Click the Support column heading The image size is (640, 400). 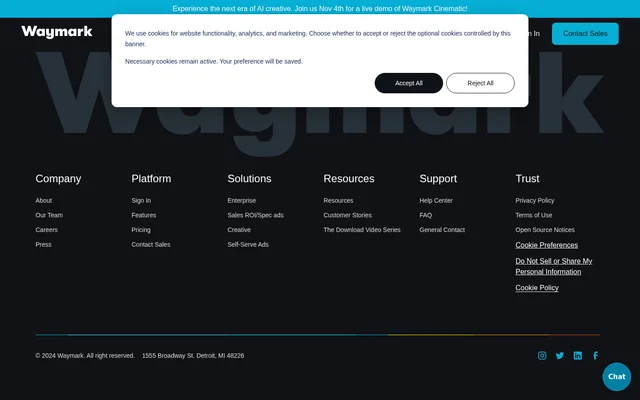click(438, 179)
